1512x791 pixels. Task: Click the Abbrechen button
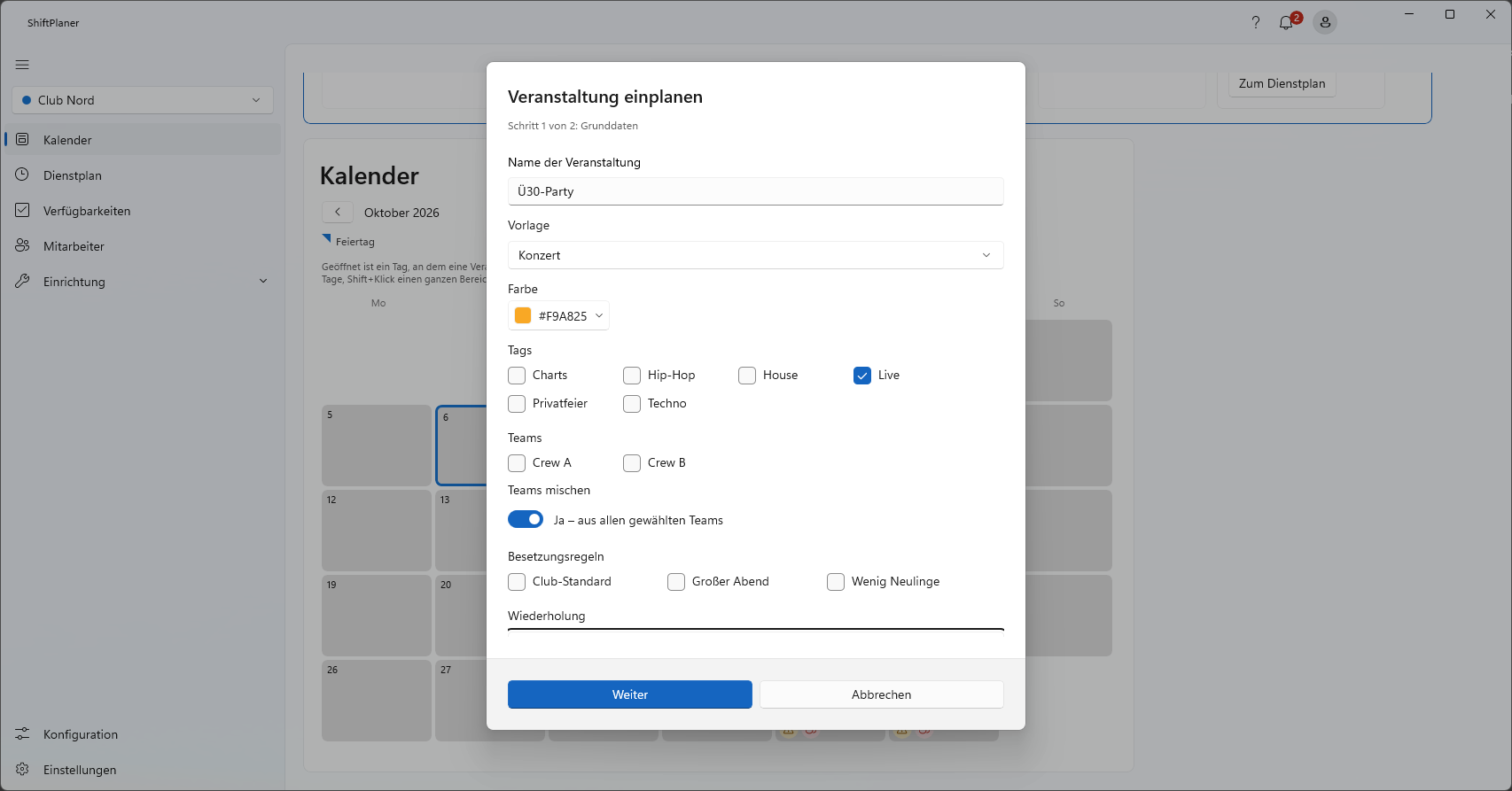pyautogui.click(x=881, y=694)
